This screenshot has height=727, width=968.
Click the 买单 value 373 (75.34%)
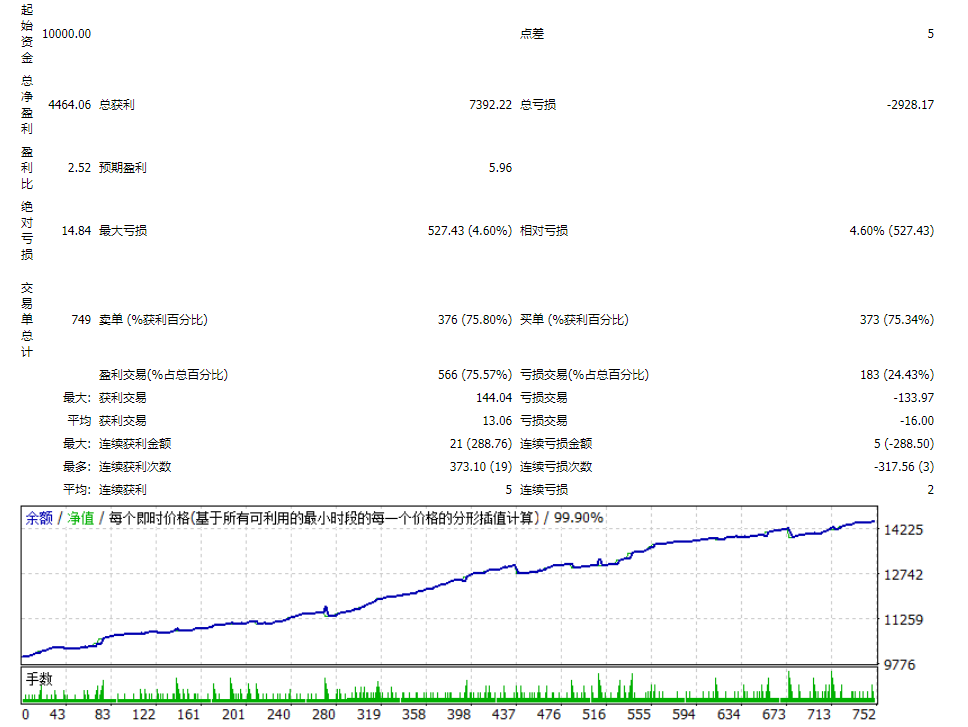pyautogui.click(x=896, y=320)
